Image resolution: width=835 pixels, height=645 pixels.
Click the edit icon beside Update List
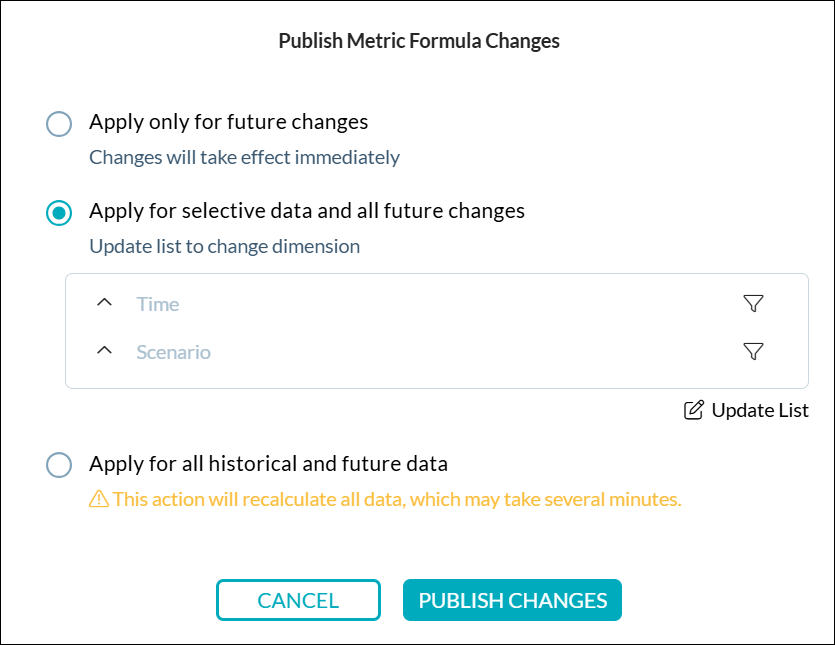click(x=693, y=409)
